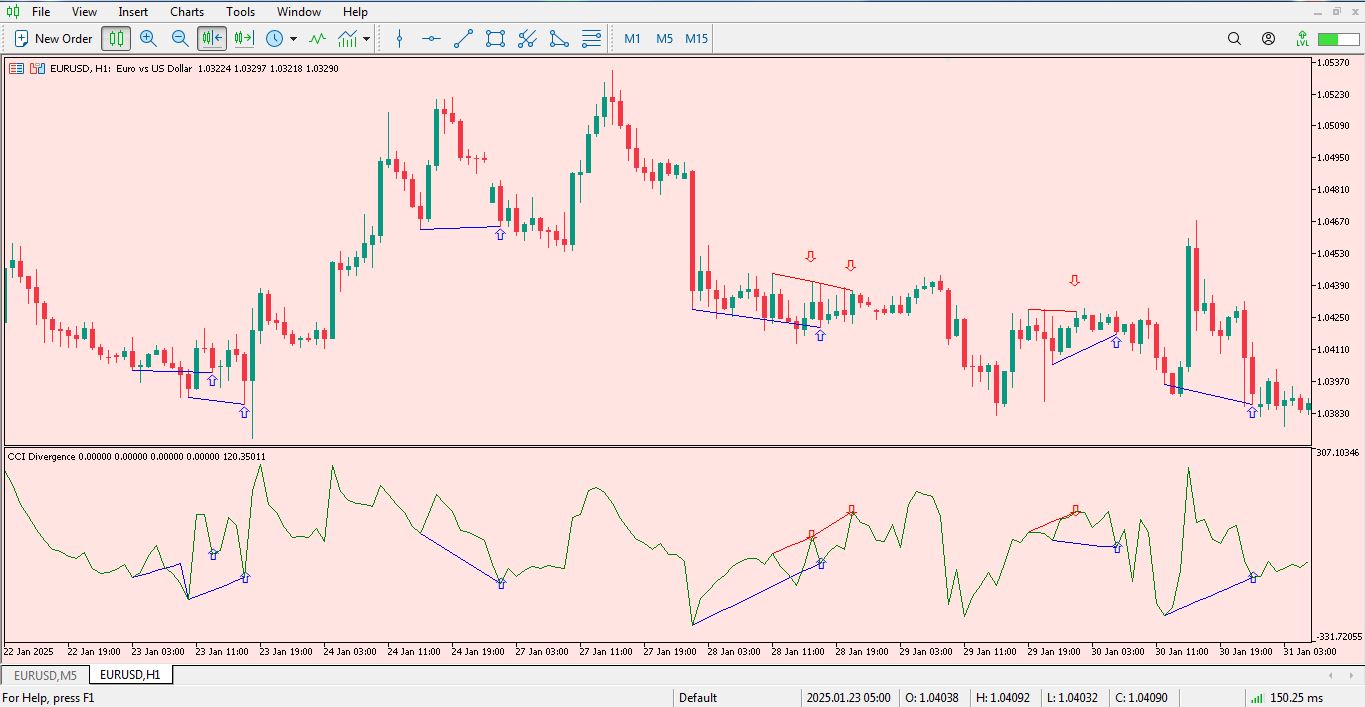This screenshot has width=1365, height=707.
Task: Expand the timeframe dropdown arrow beside clock
Action: pyautogui.click(x=293, y=39)
